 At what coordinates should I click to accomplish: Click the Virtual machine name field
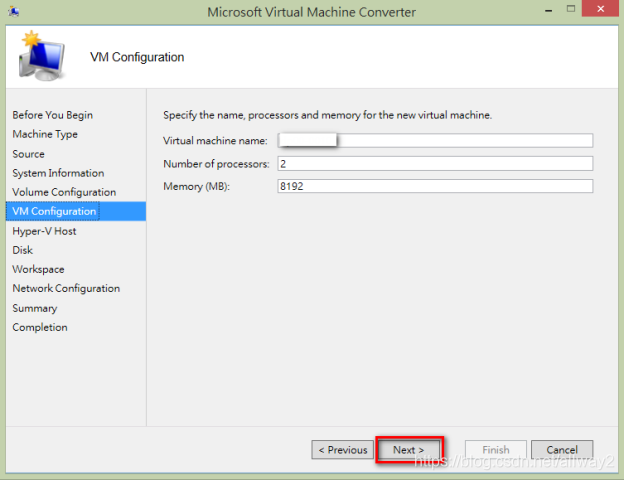(435, 140)
